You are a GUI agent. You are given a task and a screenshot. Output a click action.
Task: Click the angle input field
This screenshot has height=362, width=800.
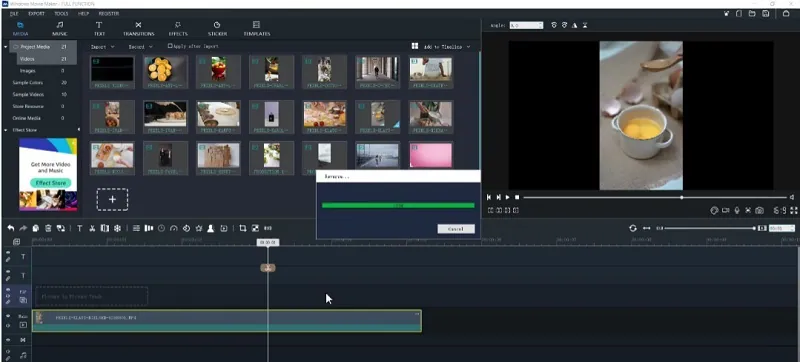[526, 25]
